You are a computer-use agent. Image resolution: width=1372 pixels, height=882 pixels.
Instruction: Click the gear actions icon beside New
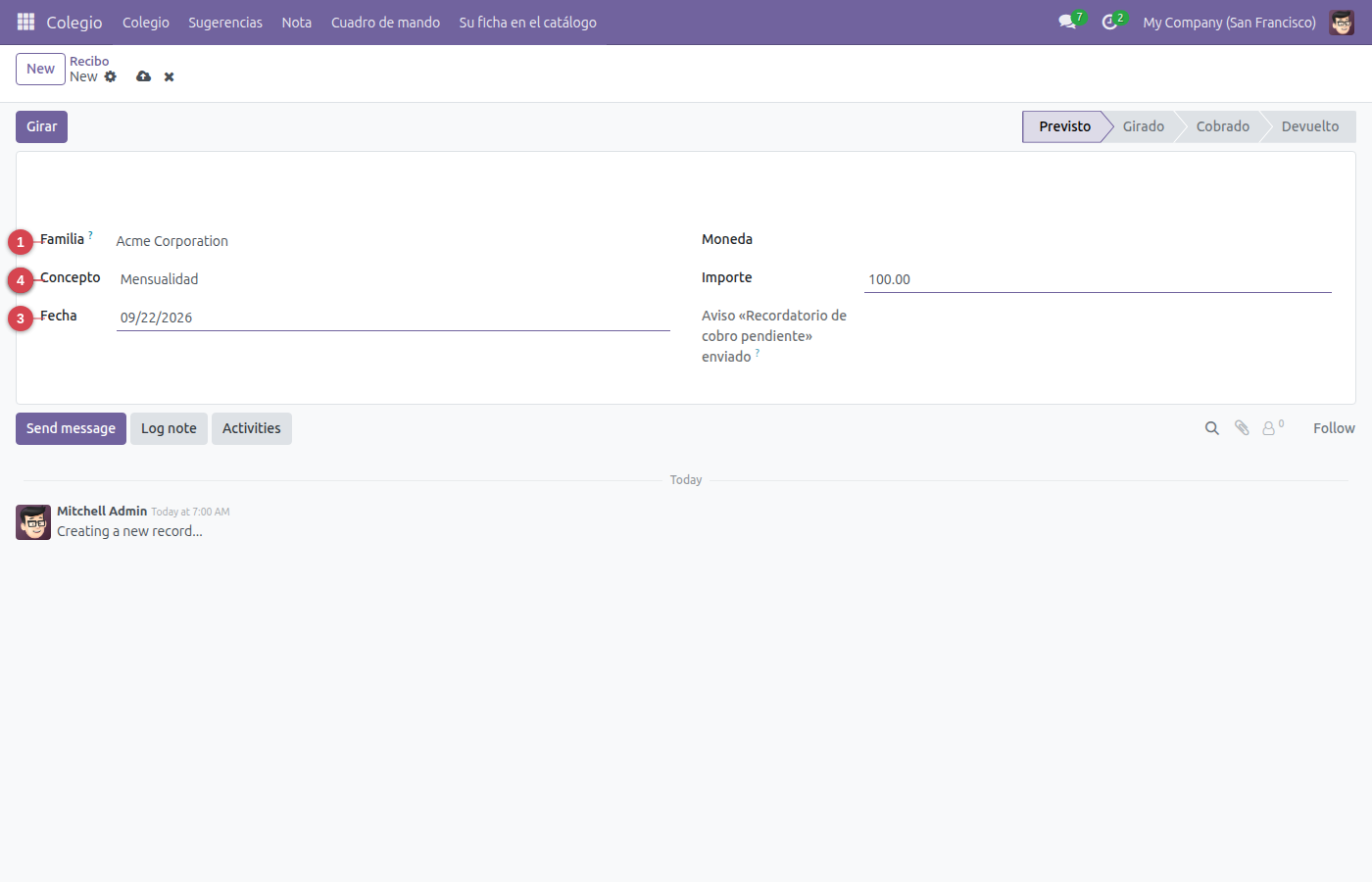coord(111,76)
